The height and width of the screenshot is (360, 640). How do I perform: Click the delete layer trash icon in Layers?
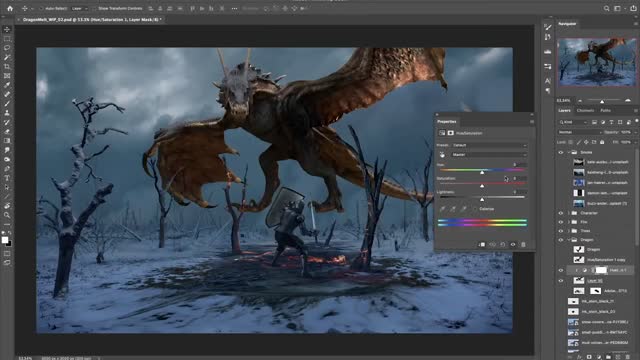pyautogui.click(x=628, y=357)
